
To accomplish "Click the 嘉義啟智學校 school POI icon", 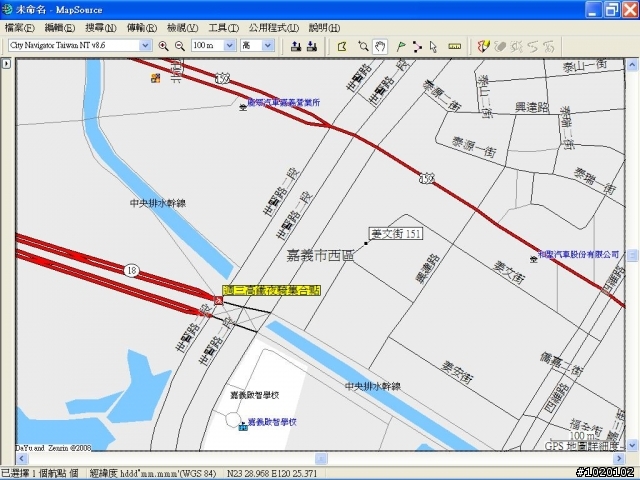I will 243,427.
